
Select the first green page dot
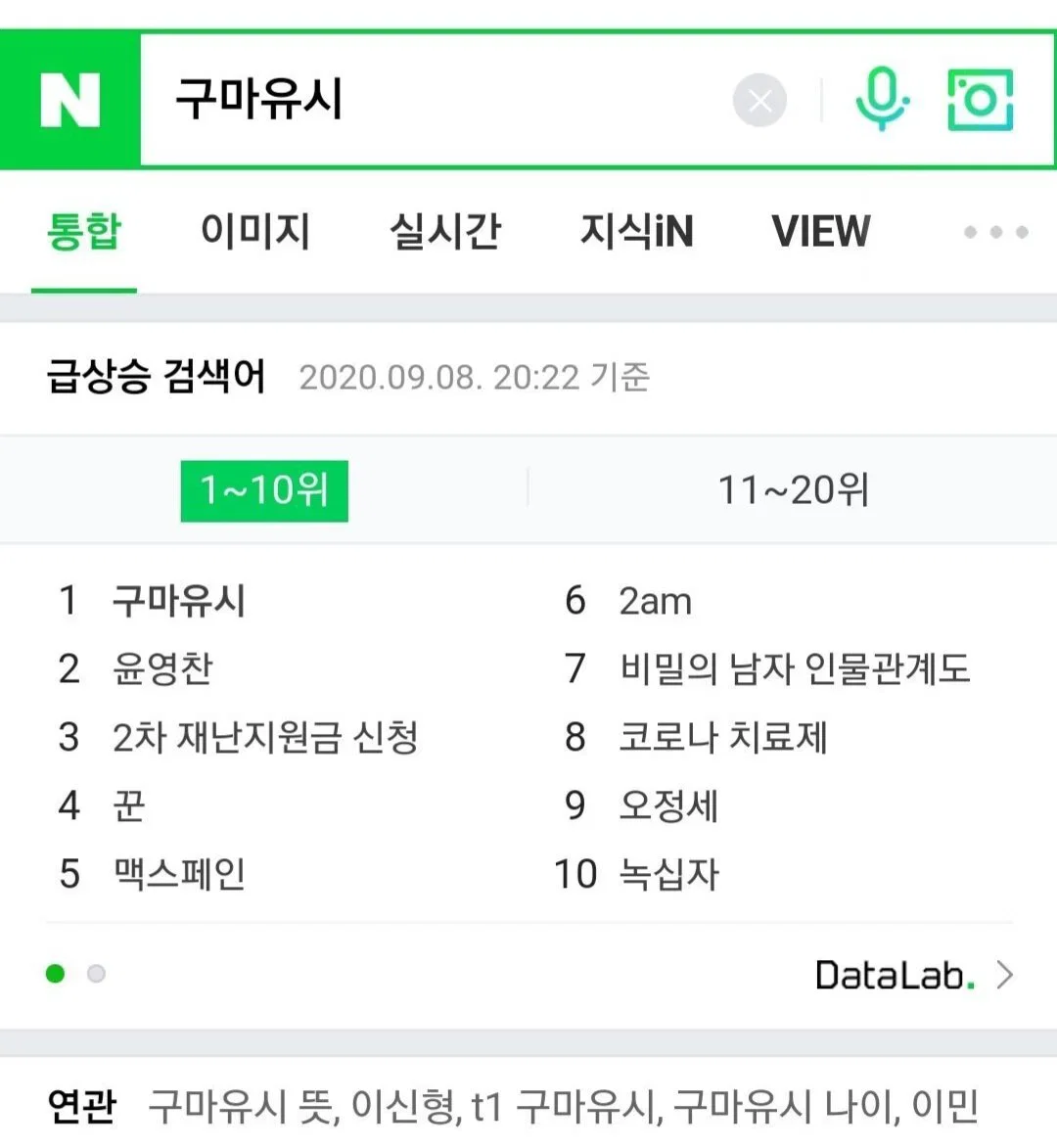[x=55, y=974]
